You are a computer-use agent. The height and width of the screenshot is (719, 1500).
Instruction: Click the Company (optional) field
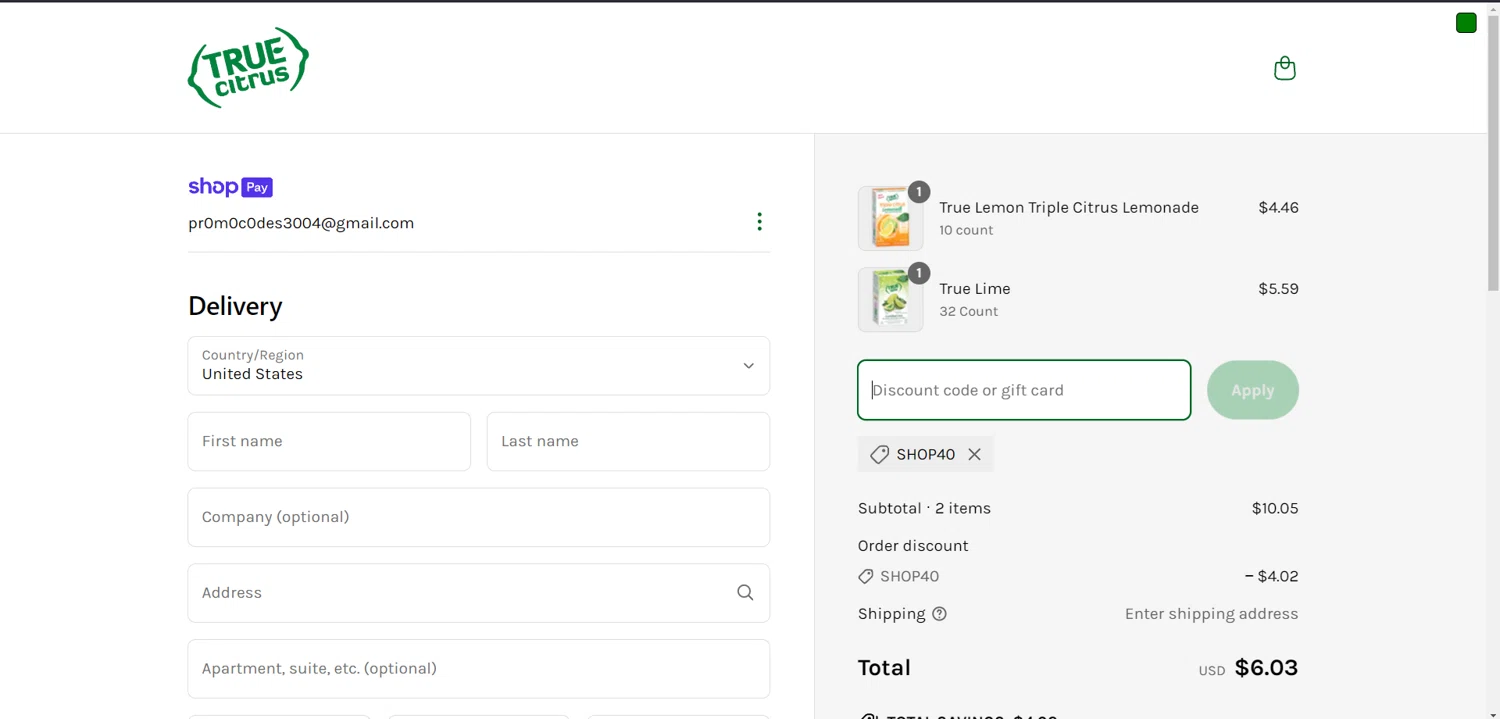[x=479, y=517]
